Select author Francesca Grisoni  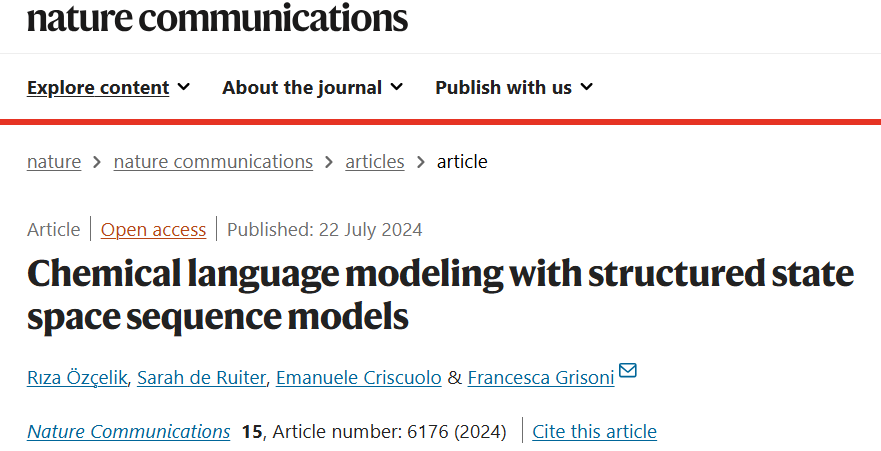tap(539, 377)
